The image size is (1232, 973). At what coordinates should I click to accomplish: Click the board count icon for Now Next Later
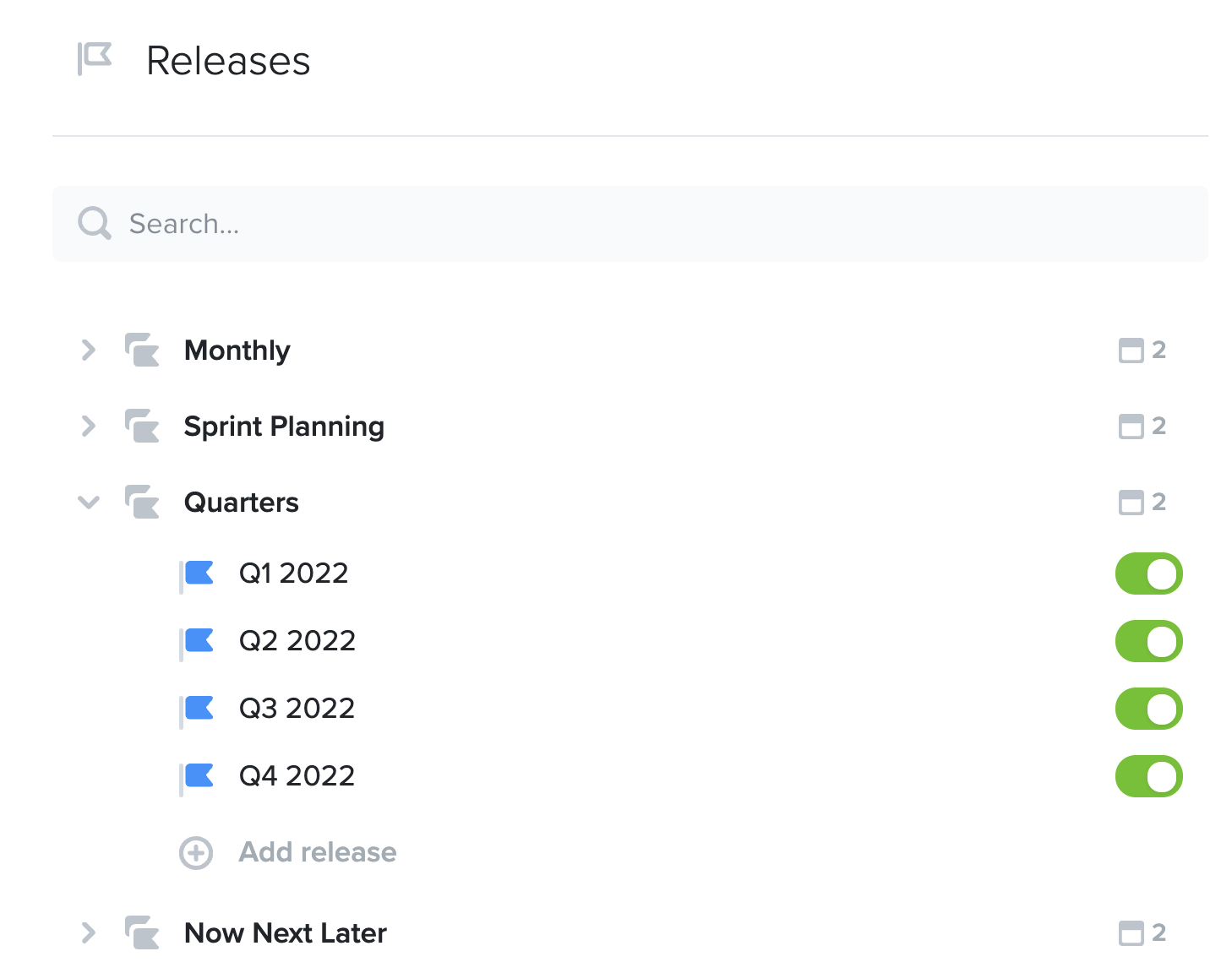pyautogui.click(x=1131, y=933)
